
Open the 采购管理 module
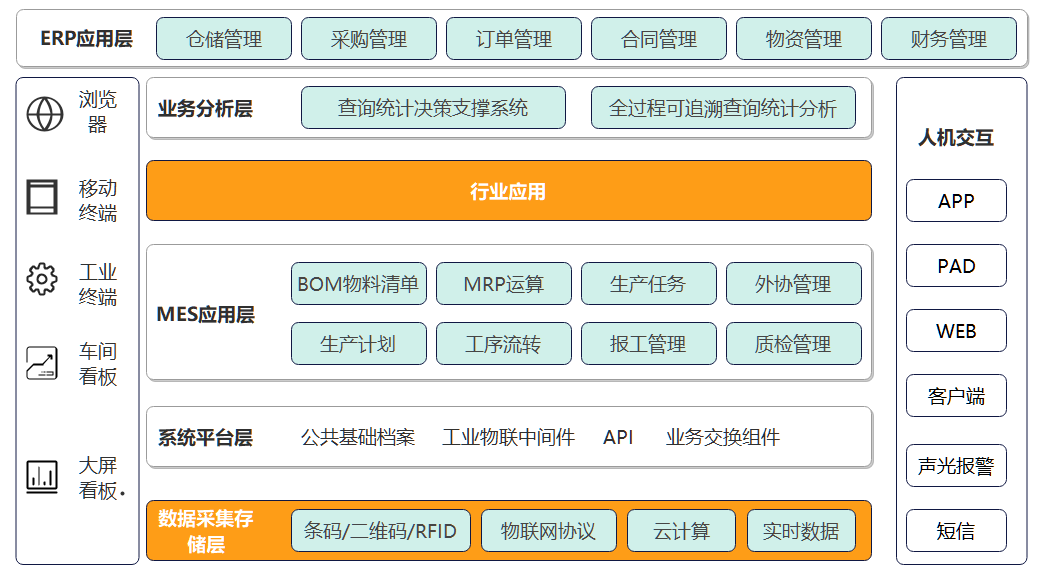point(369,39)
